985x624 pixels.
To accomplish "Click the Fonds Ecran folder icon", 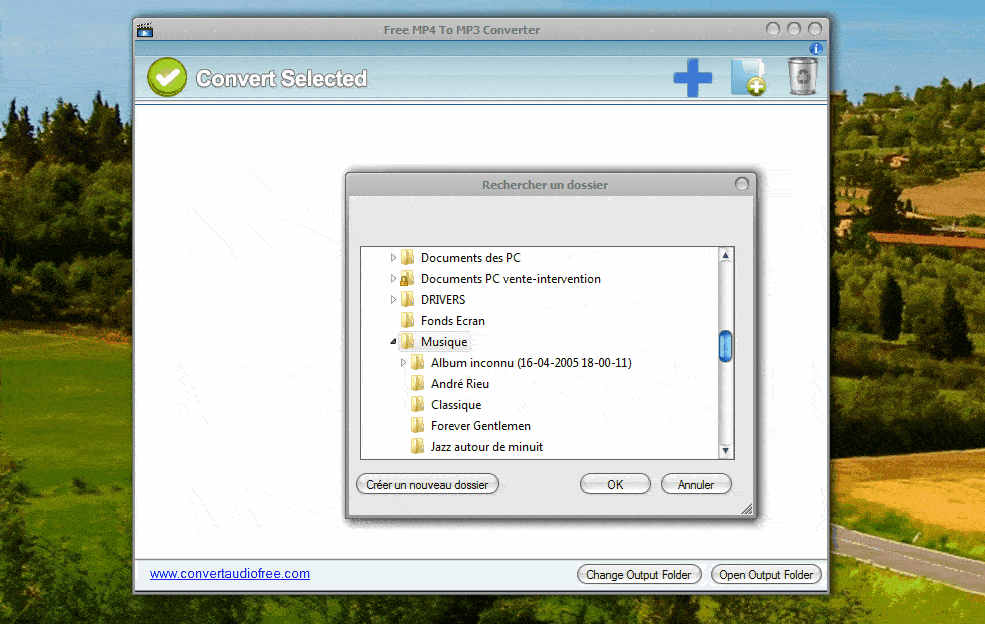I will [x=408, y=320].
